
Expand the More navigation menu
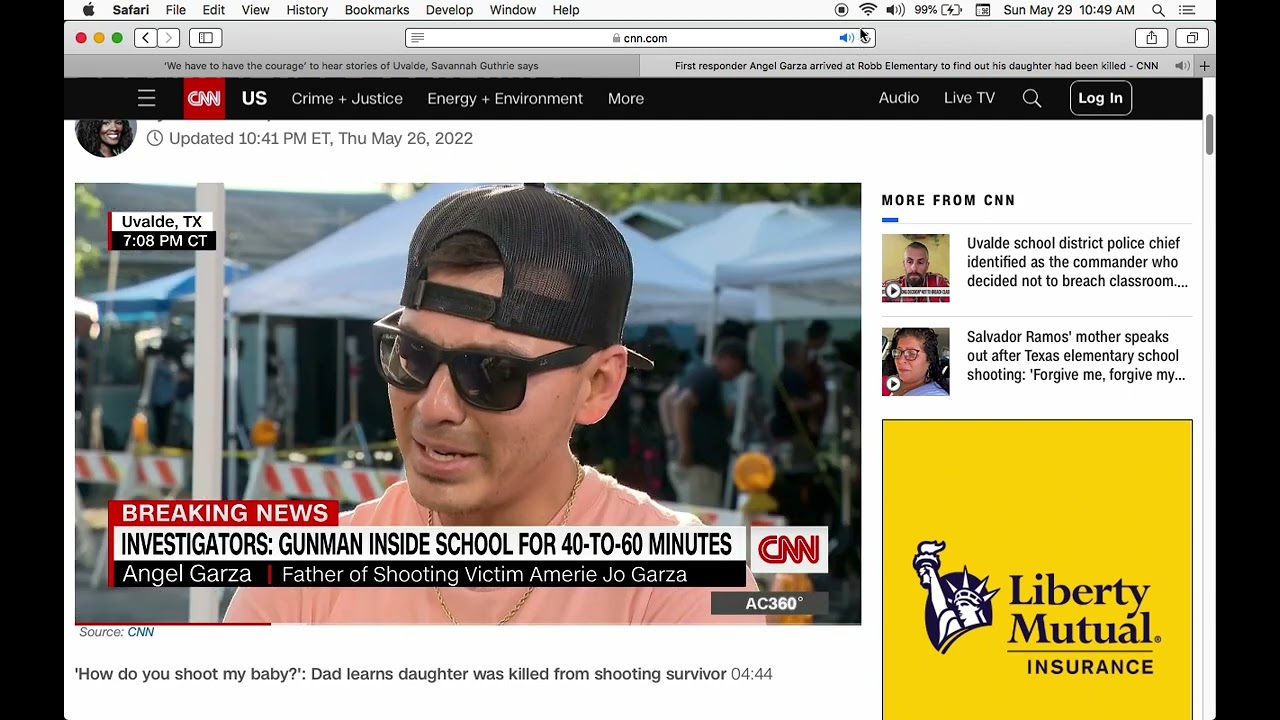[x=626, y=98]
